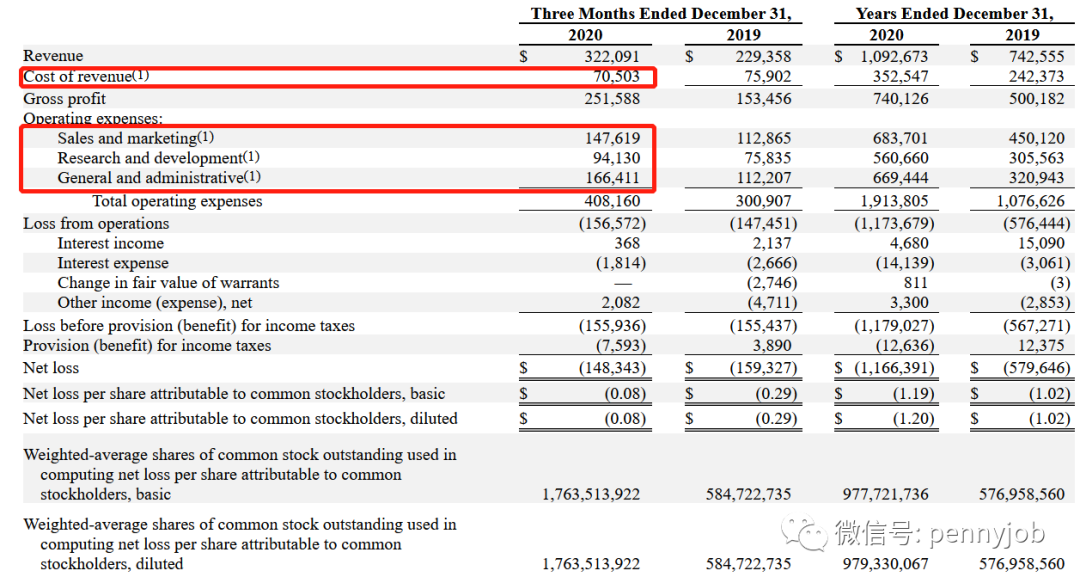Select the 'Years Ended December 31,' header
This screenshot has height=583, width=1080.
(954, 14)
